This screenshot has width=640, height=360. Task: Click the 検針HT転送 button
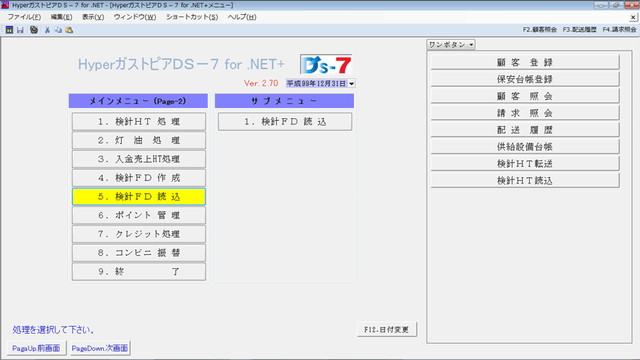[x=525, y=164]
